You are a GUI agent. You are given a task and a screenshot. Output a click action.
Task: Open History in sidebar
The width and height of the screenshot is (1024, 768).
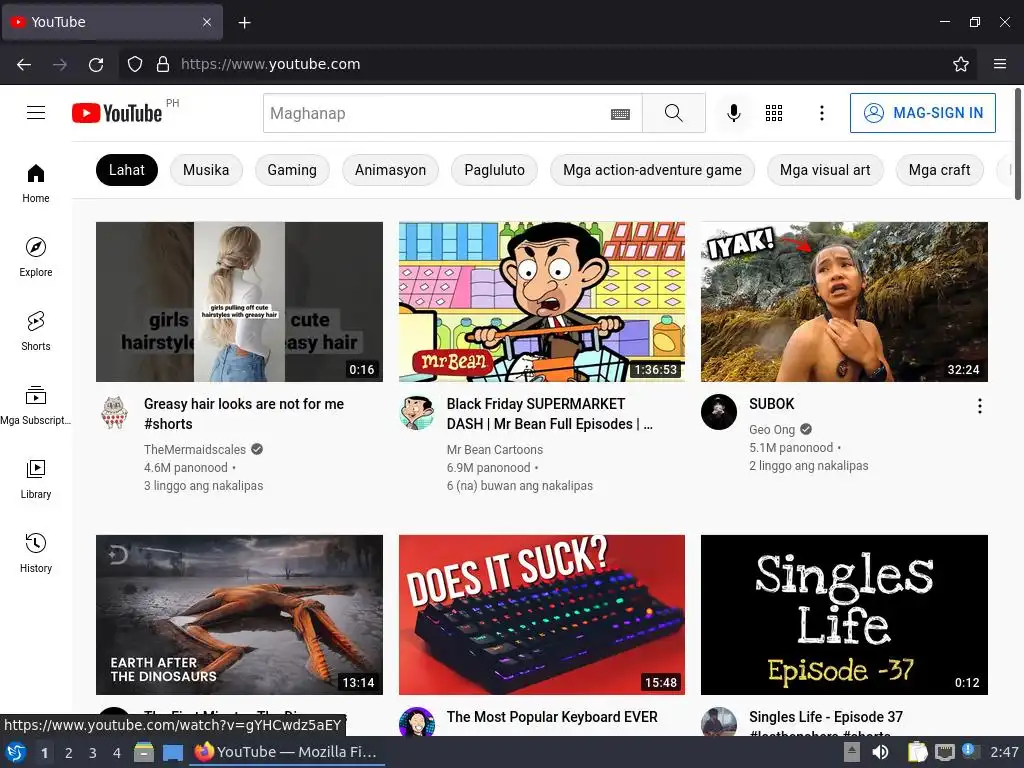36,553
